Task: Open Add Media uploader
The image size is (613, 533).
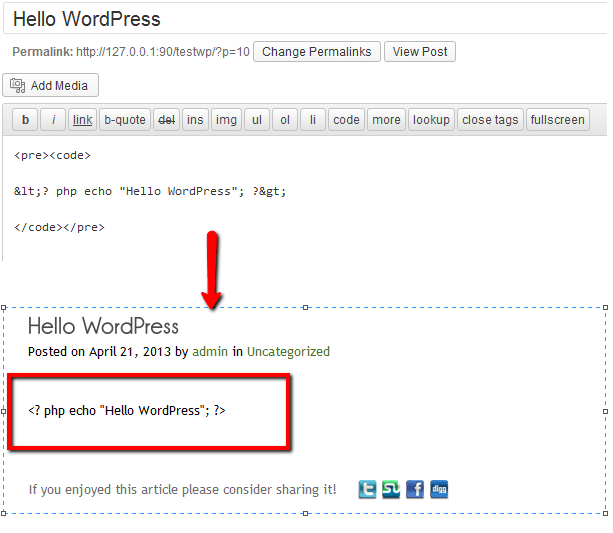Action: 50,85
